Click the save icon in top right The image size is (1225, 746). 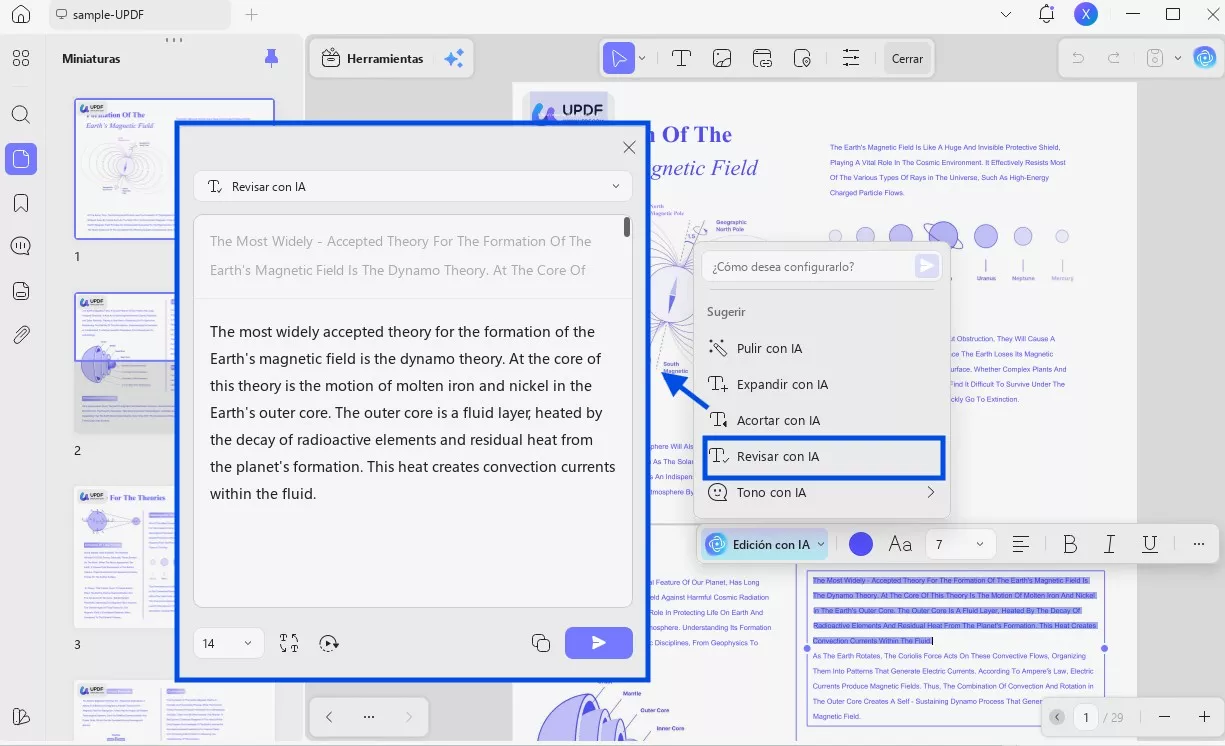[1154, 58]
